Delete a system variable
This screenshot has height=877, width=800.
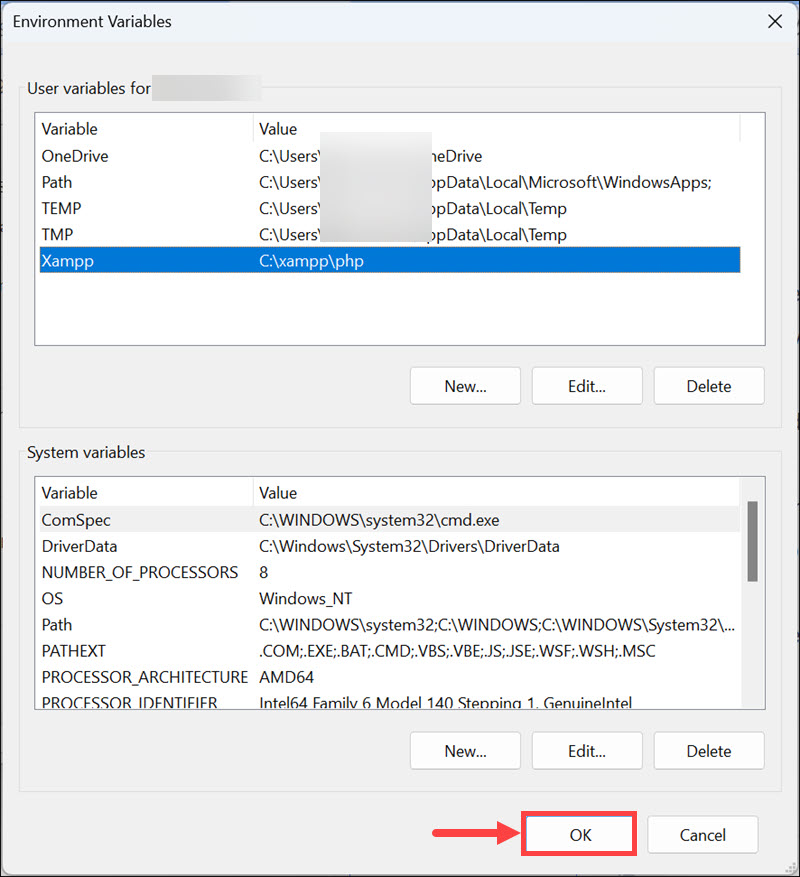tap(708, 750)
